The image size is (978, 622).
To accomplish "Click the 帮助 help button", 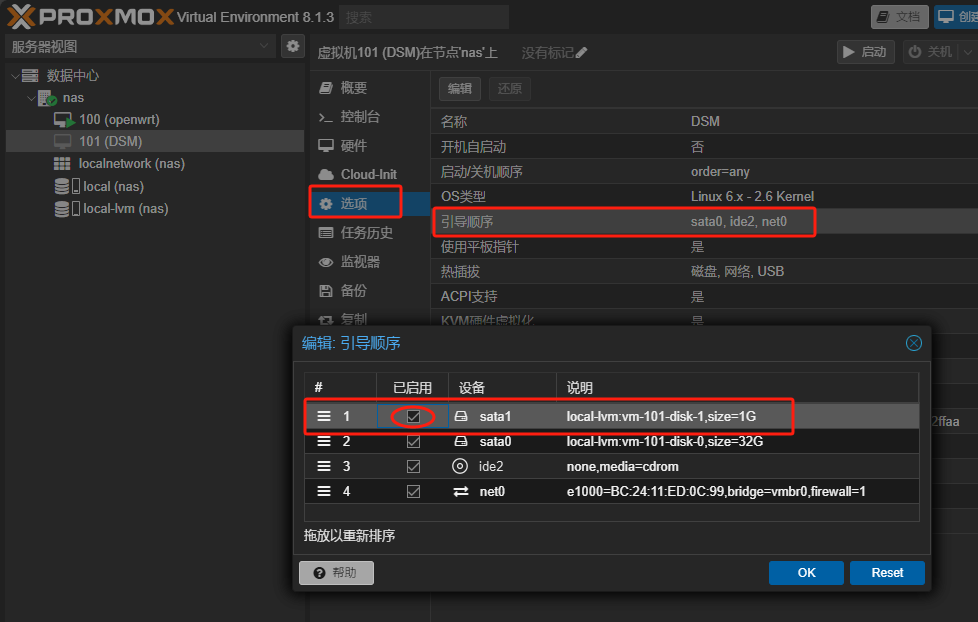I will 336,573.
